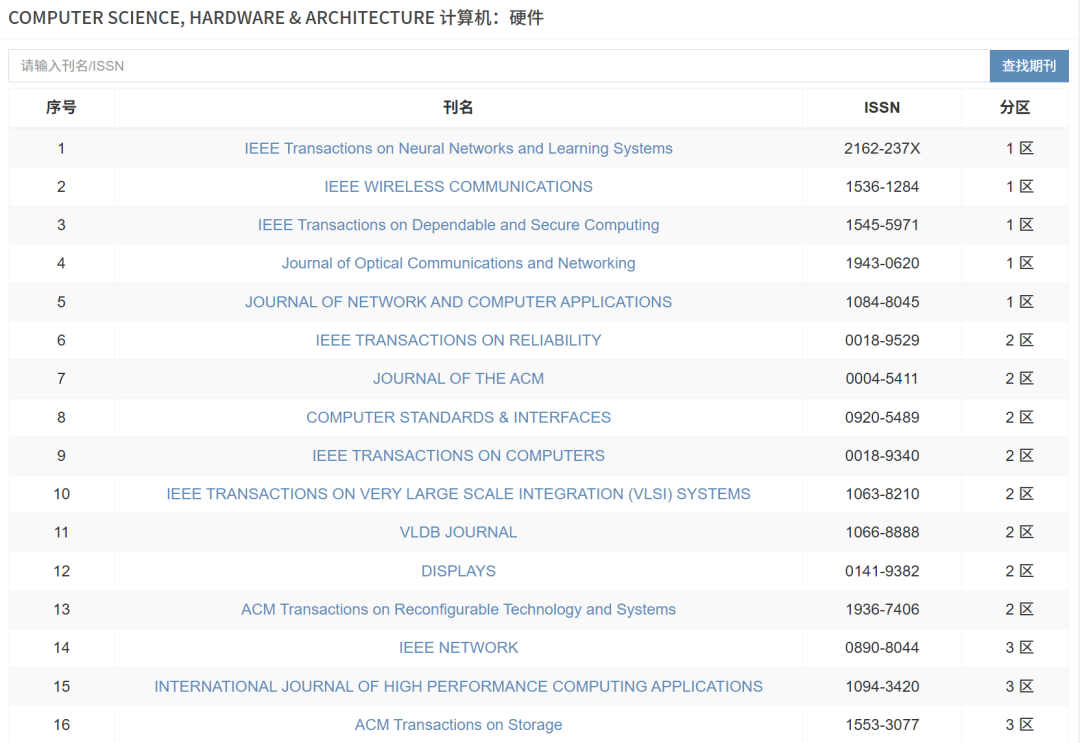Select ISSN value 0141-9382
1080x743 pixels.
coord(882,571)
